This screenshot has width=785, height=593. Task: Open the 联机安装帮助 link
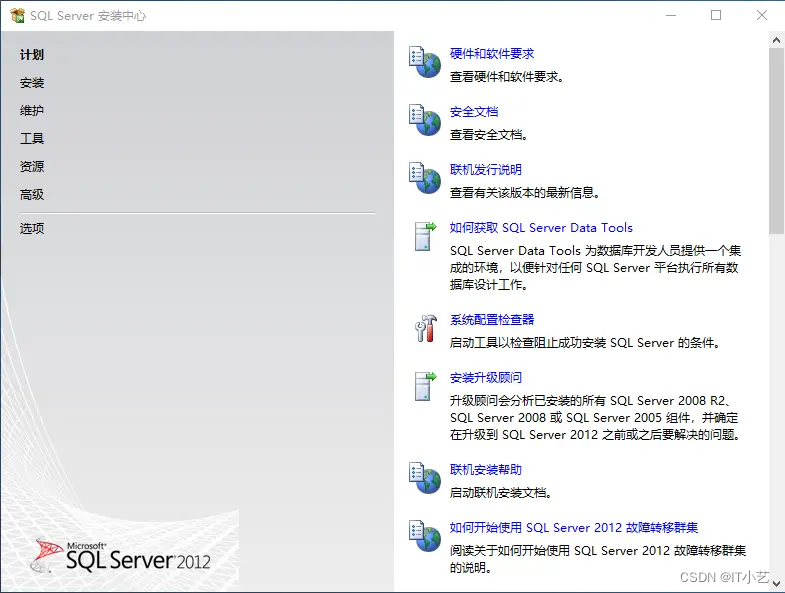(x=486, y=470)
